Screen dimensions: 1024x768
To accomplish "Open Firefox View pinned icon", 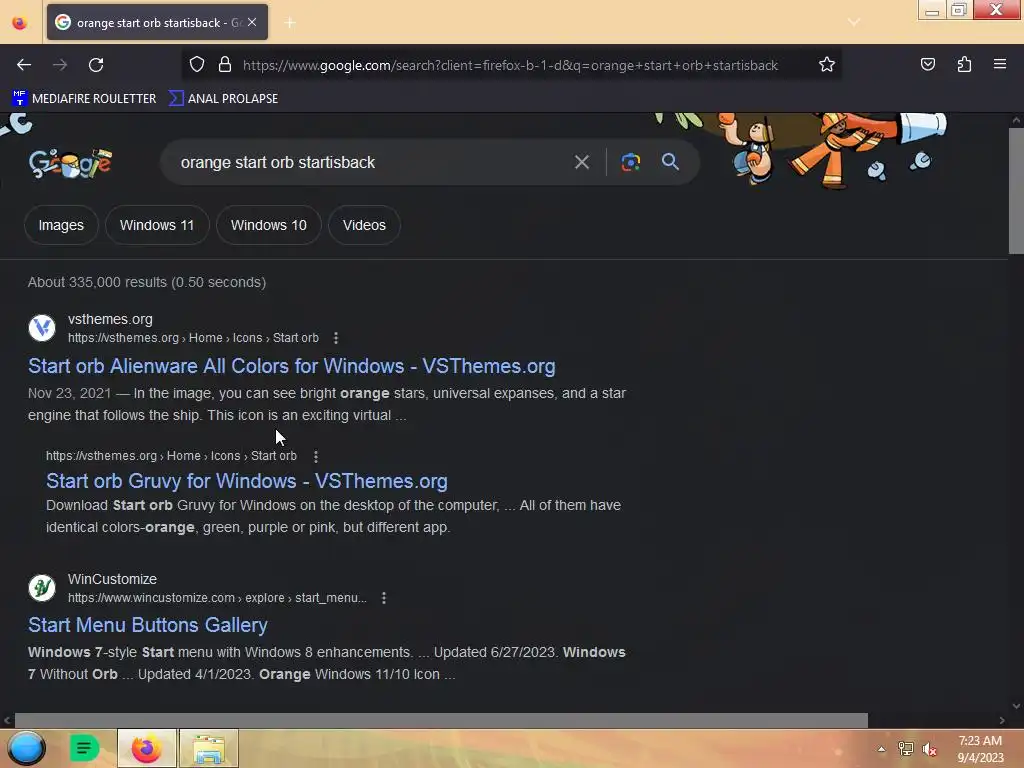I will [x=20, y=23].
